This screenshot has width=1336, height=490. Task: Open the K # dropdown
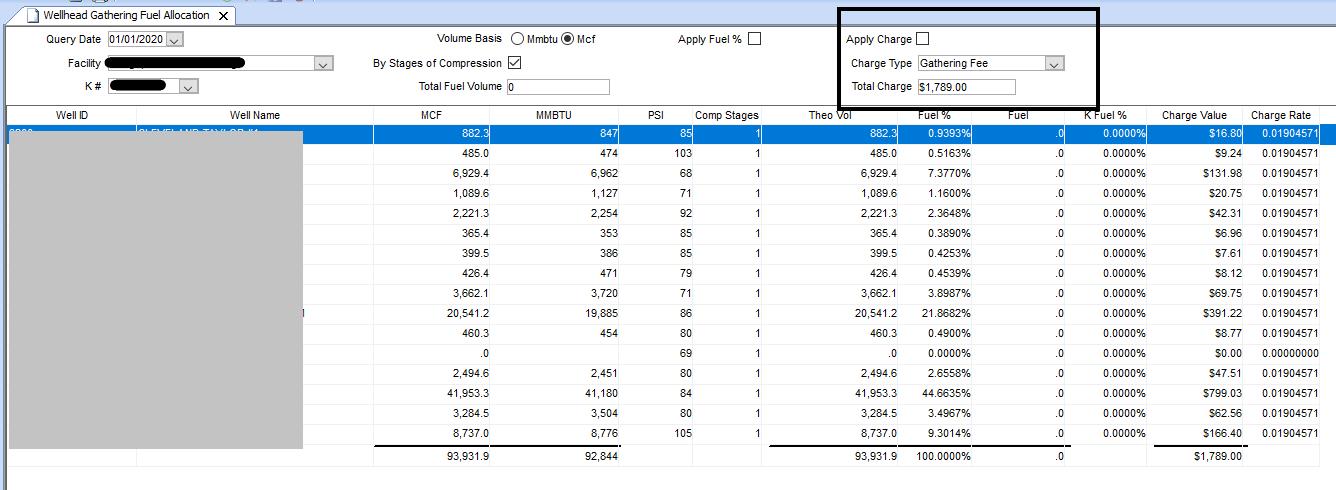click(x=188, y=87)
